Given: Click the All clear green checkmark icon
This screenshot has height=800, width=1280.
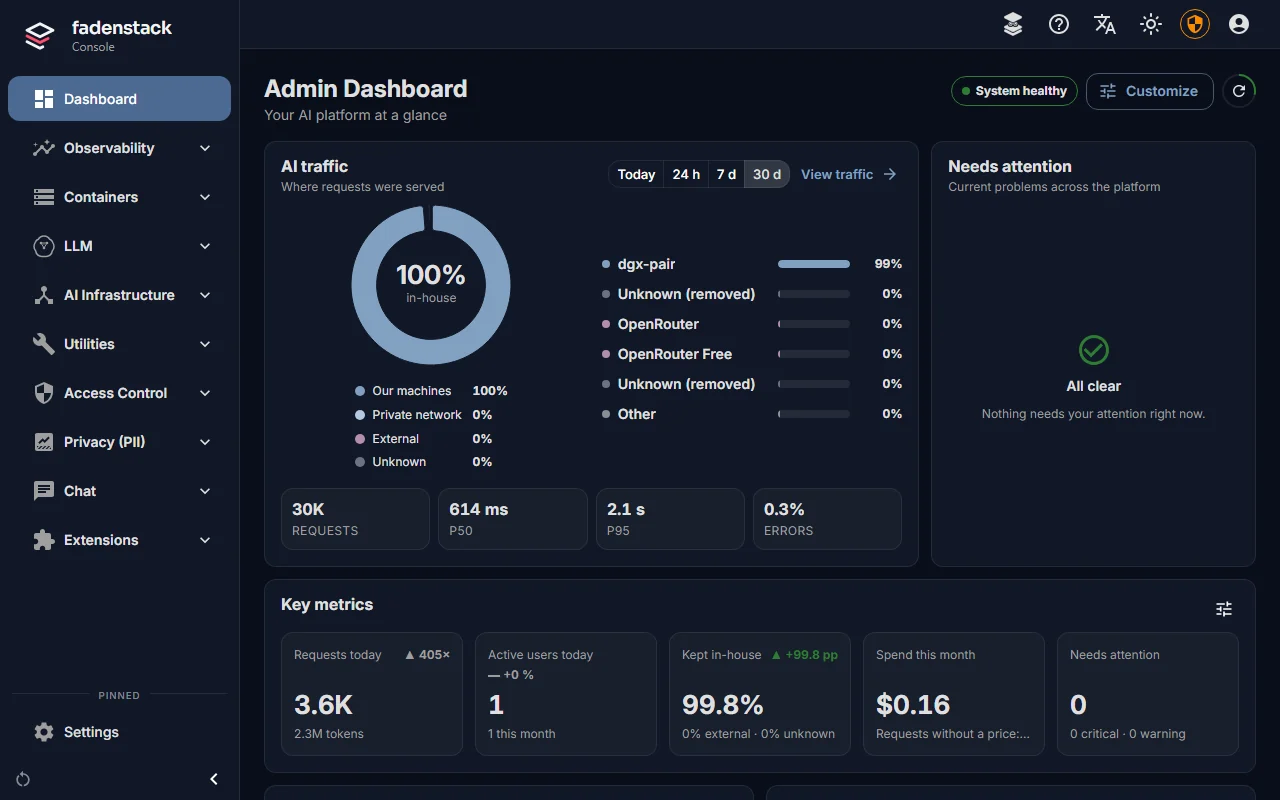Looking at the screenshot, I should click(x=1094, y=350).
